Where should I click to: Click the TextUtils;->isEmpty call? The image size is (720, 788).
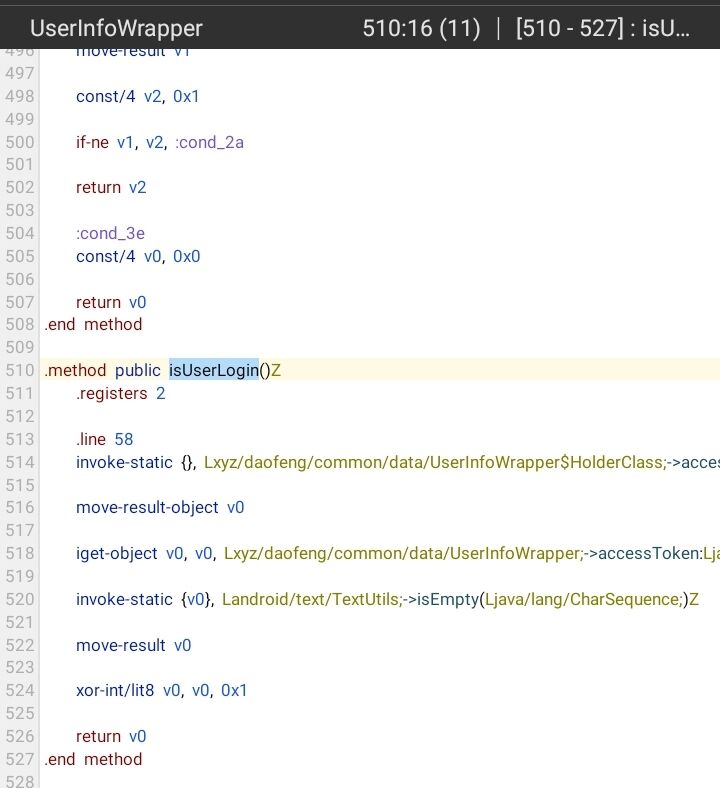[460, 600]
